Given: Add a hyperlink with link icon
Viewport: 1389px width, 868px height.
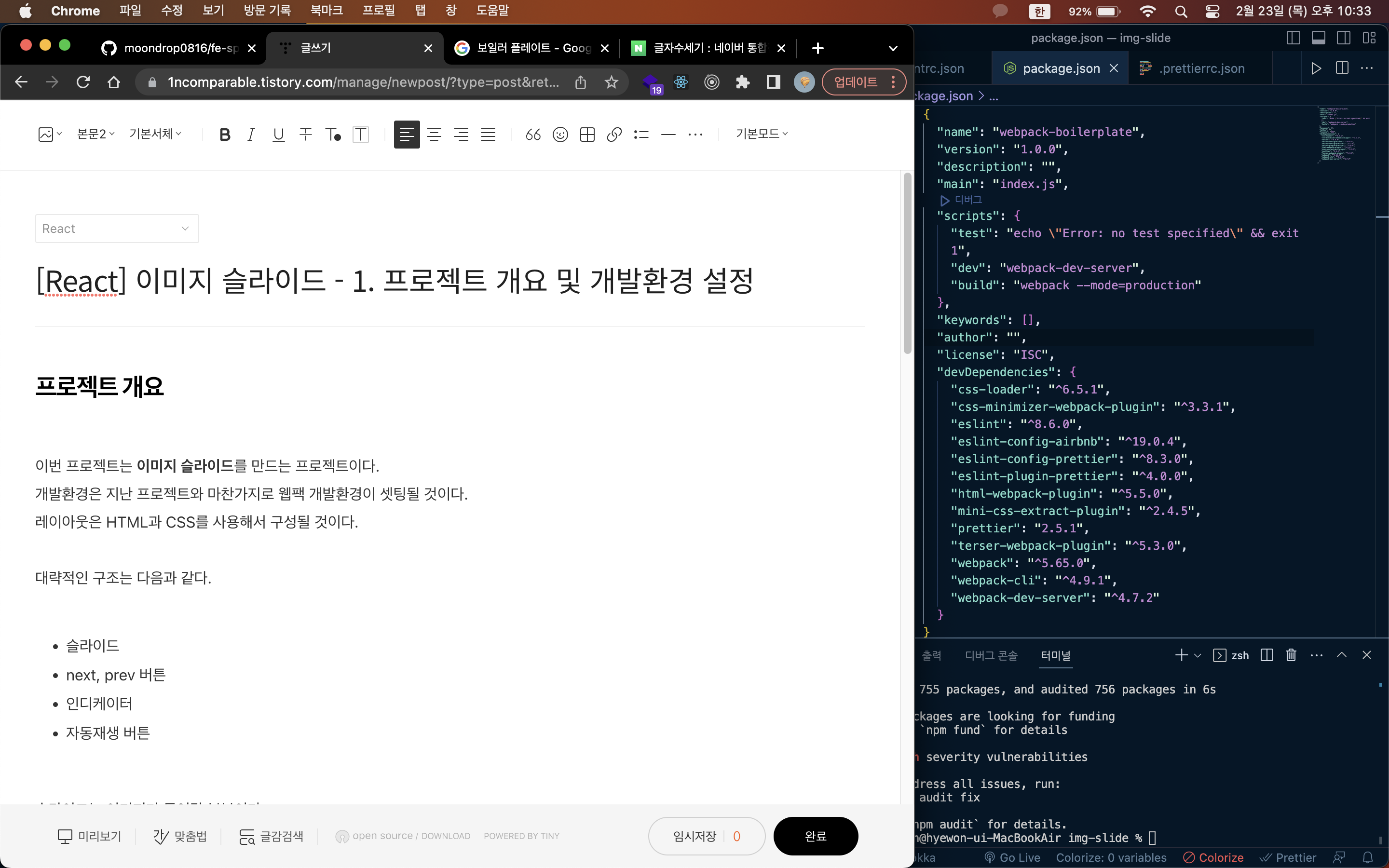Looking at the screenshot, I should coord(614,135).
